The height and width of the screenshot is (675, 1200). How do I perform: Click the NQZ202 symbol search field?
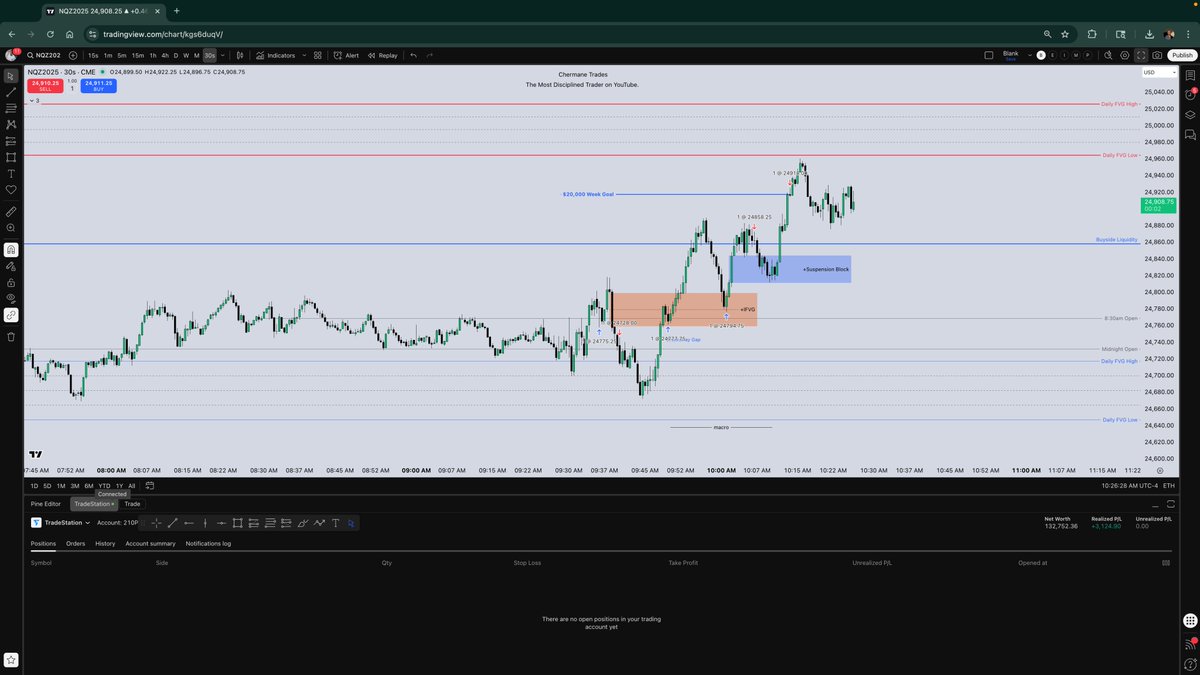[x=45, y=55]
